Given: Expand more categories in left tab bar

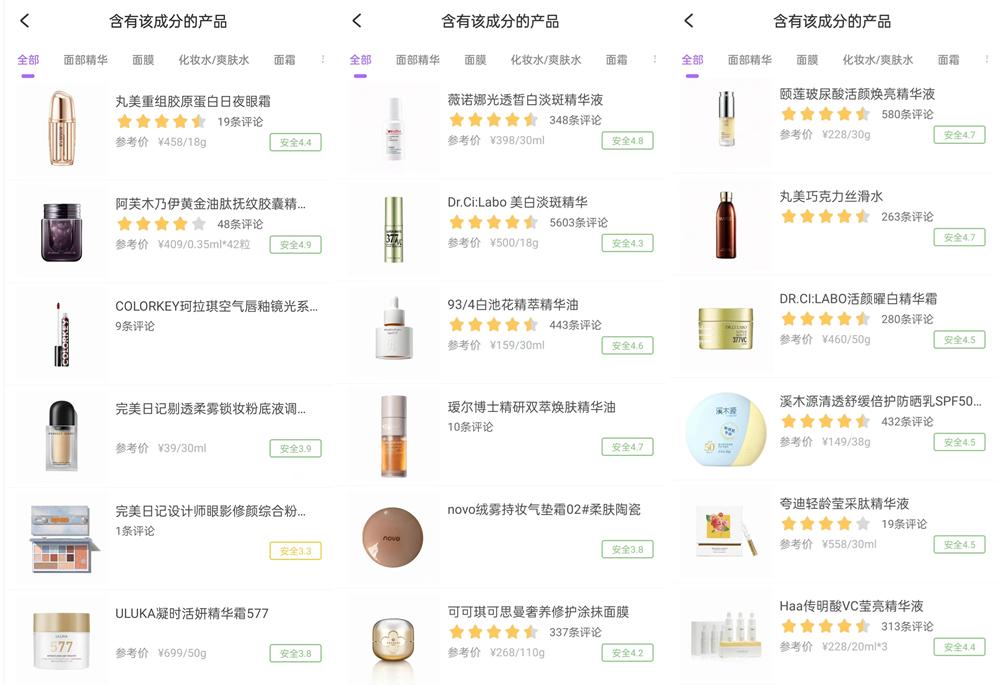Looking at the screenshot, I should tap(323, 59).
